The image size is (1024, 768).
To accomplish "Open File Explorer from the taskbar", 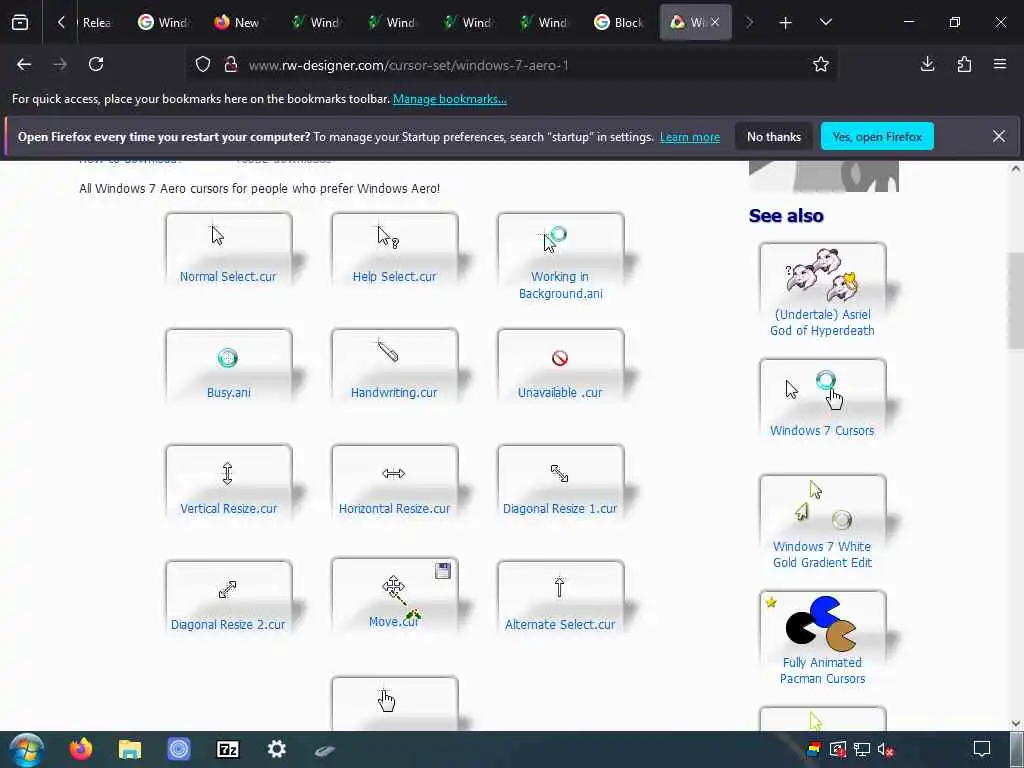I will pos(130,749).
